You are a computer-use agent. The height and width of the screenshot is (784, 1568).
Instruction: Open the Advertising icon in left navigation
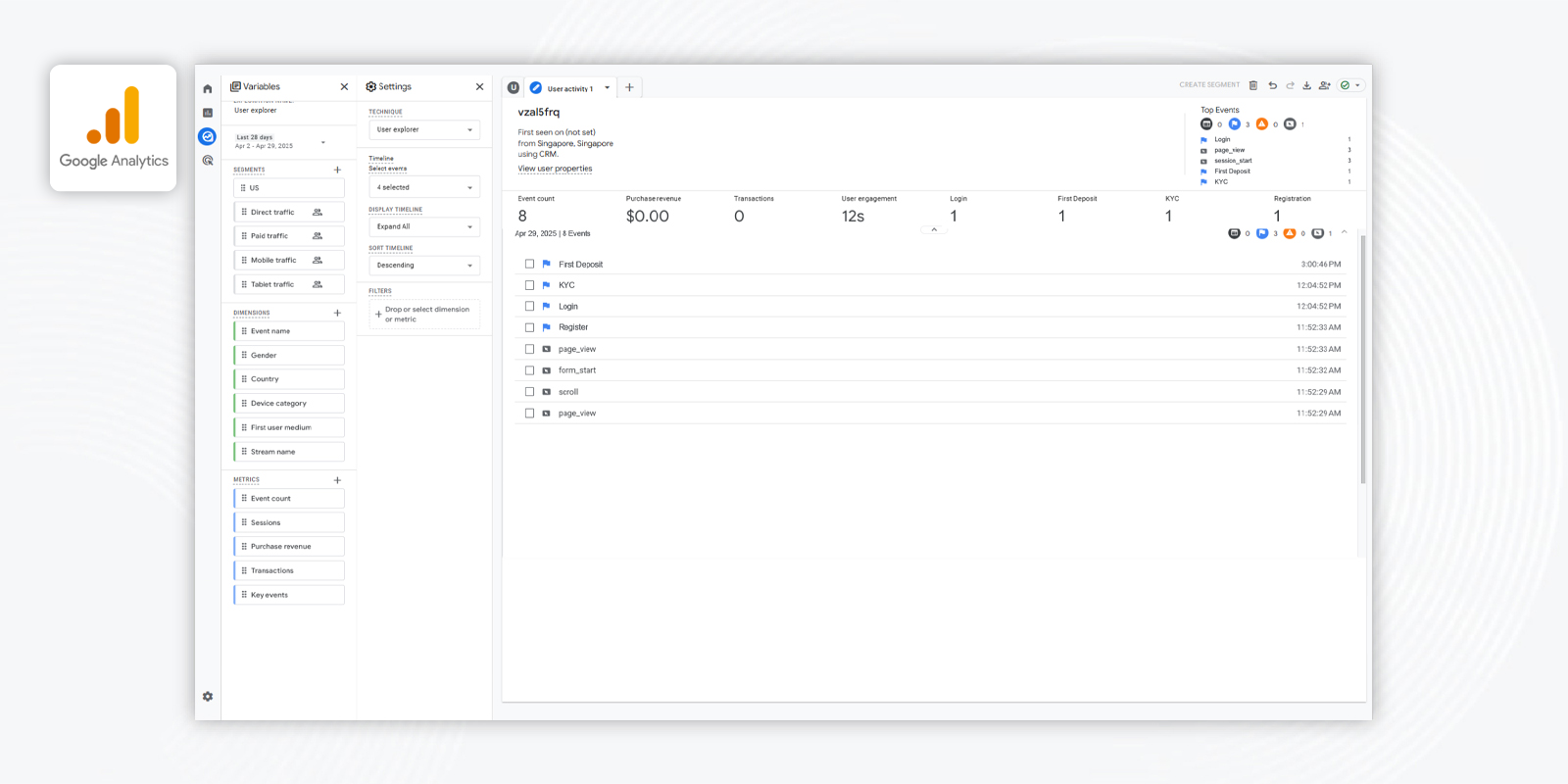[208, 160]
